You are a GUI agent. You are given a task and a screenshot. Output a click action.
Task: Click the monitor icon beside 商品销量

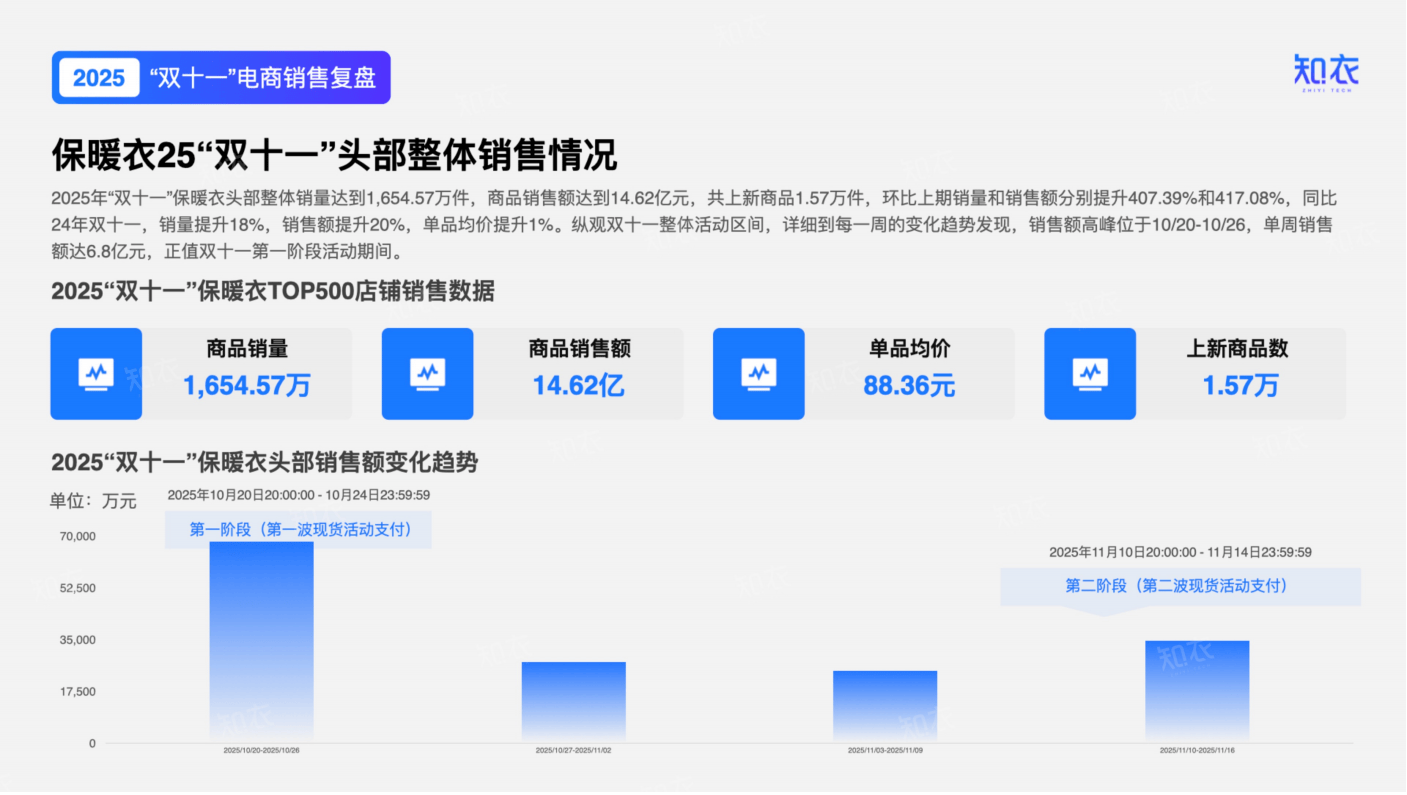pos(96,374)
